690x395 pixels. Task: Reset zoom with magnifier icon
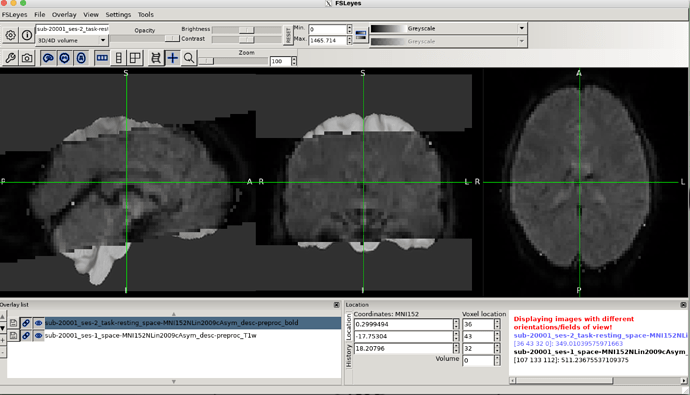189,58
